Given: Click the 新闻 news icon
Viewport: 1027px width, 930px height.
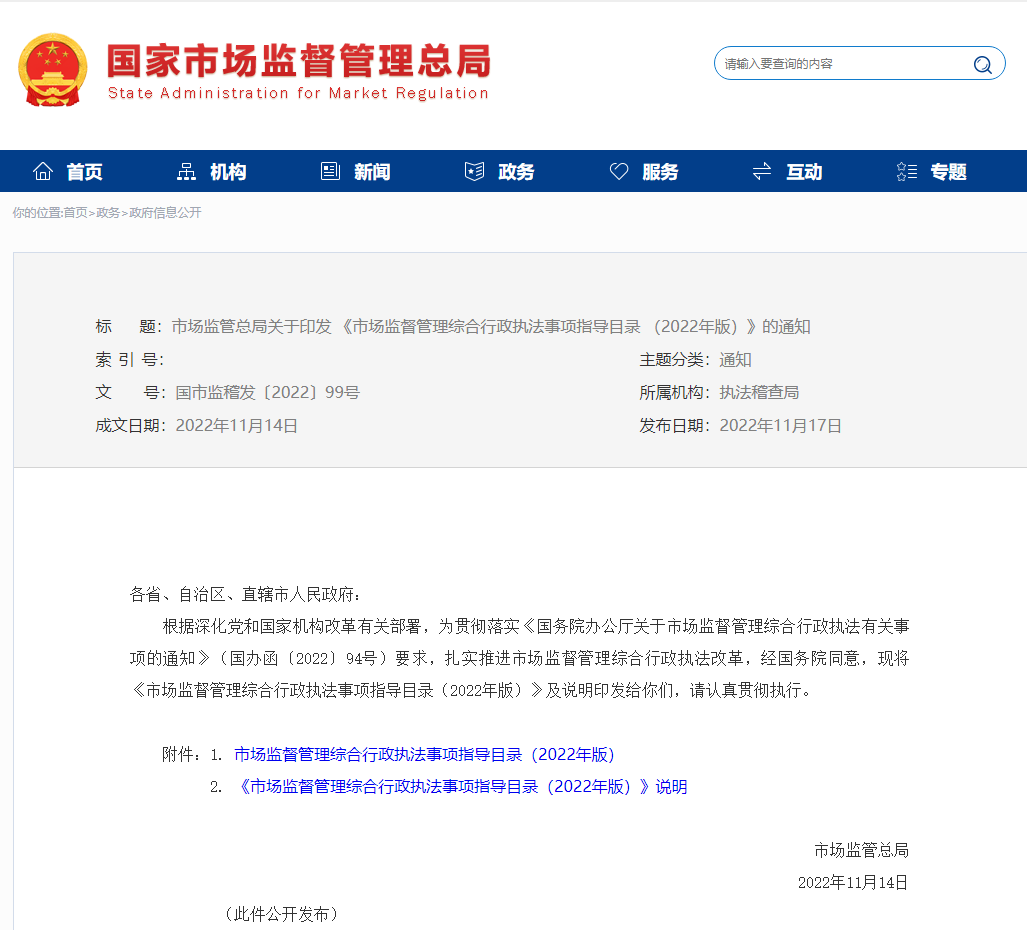Looking at the screenshot, I should 330,170.
